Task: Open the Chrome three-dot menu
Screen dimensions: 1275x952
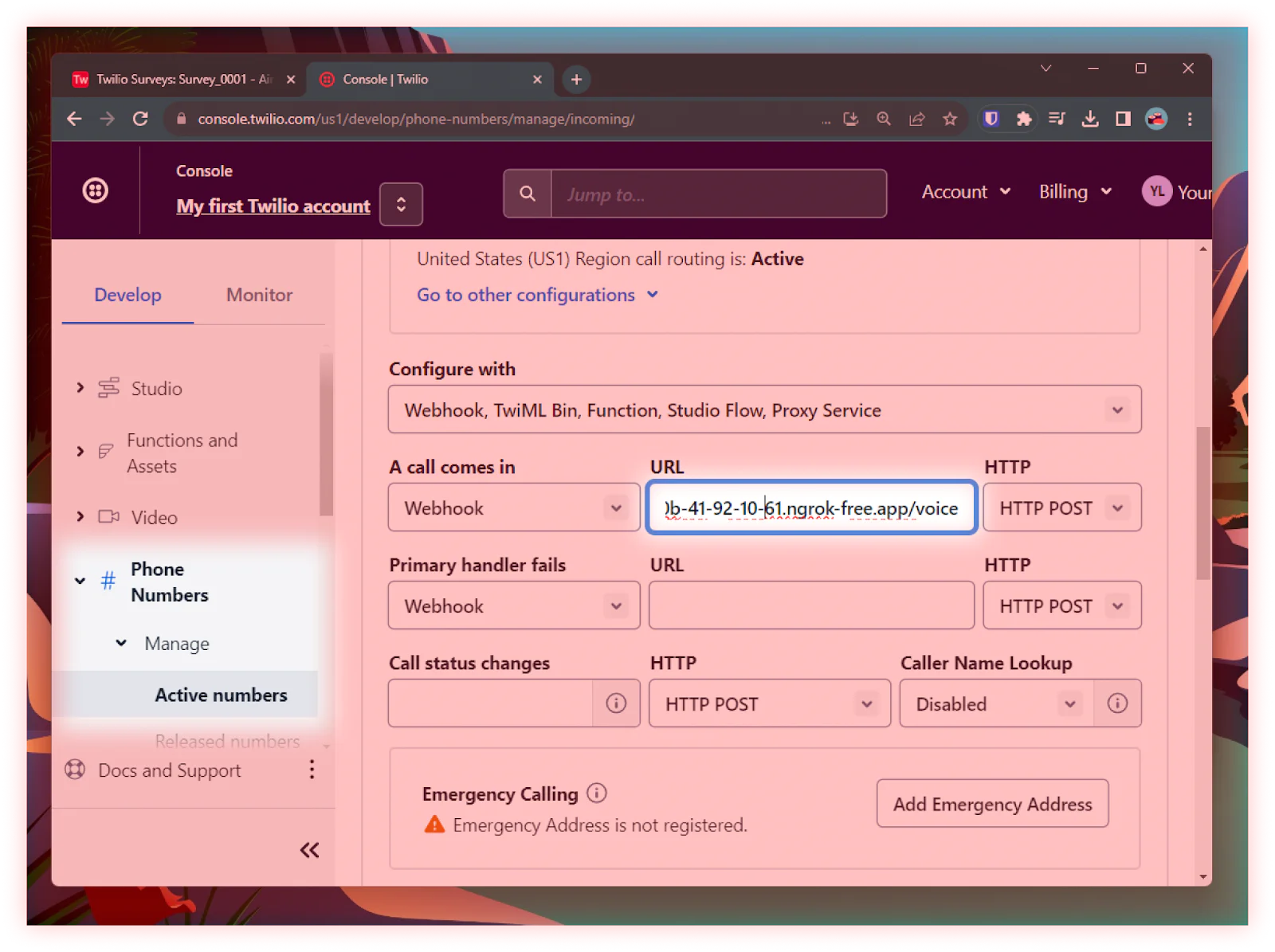Action: [x=1190, y=119]
